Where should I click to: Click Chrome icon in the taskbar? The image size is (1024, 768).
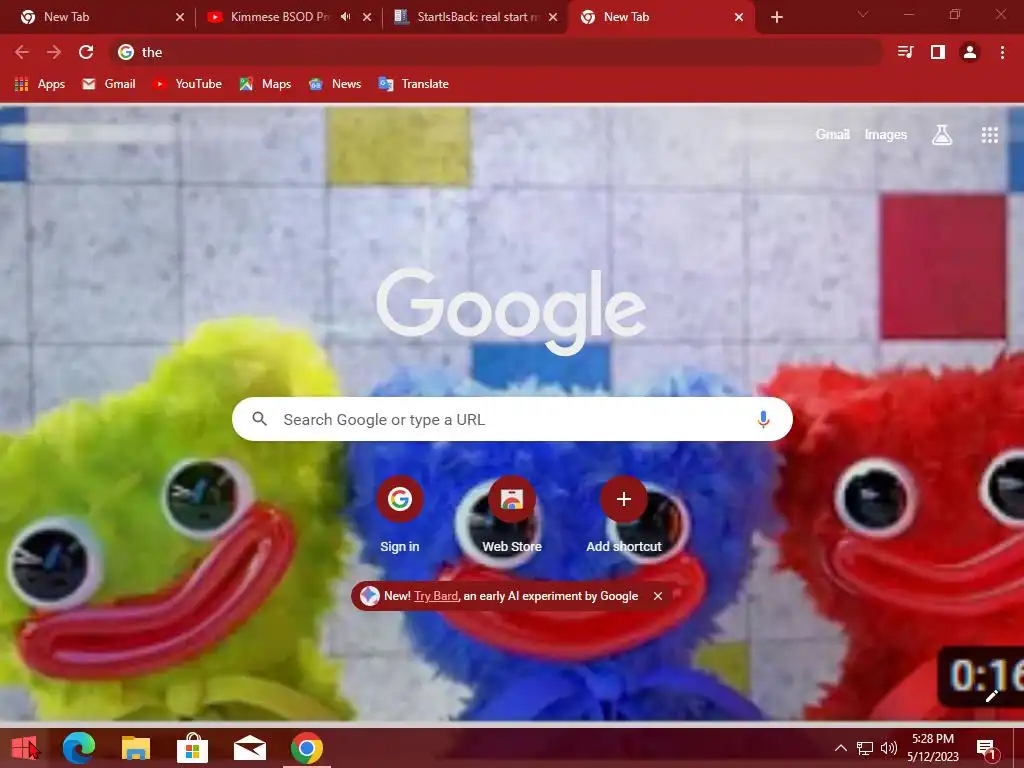point(307,748)
